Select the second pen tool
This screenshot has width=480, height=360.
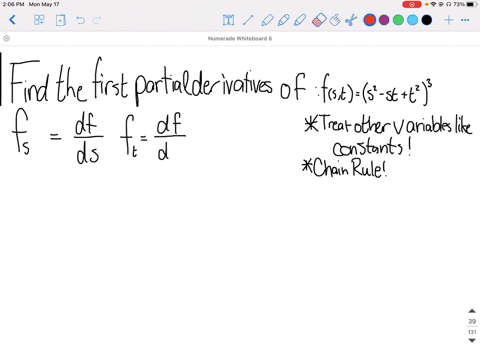click(284, 20)
